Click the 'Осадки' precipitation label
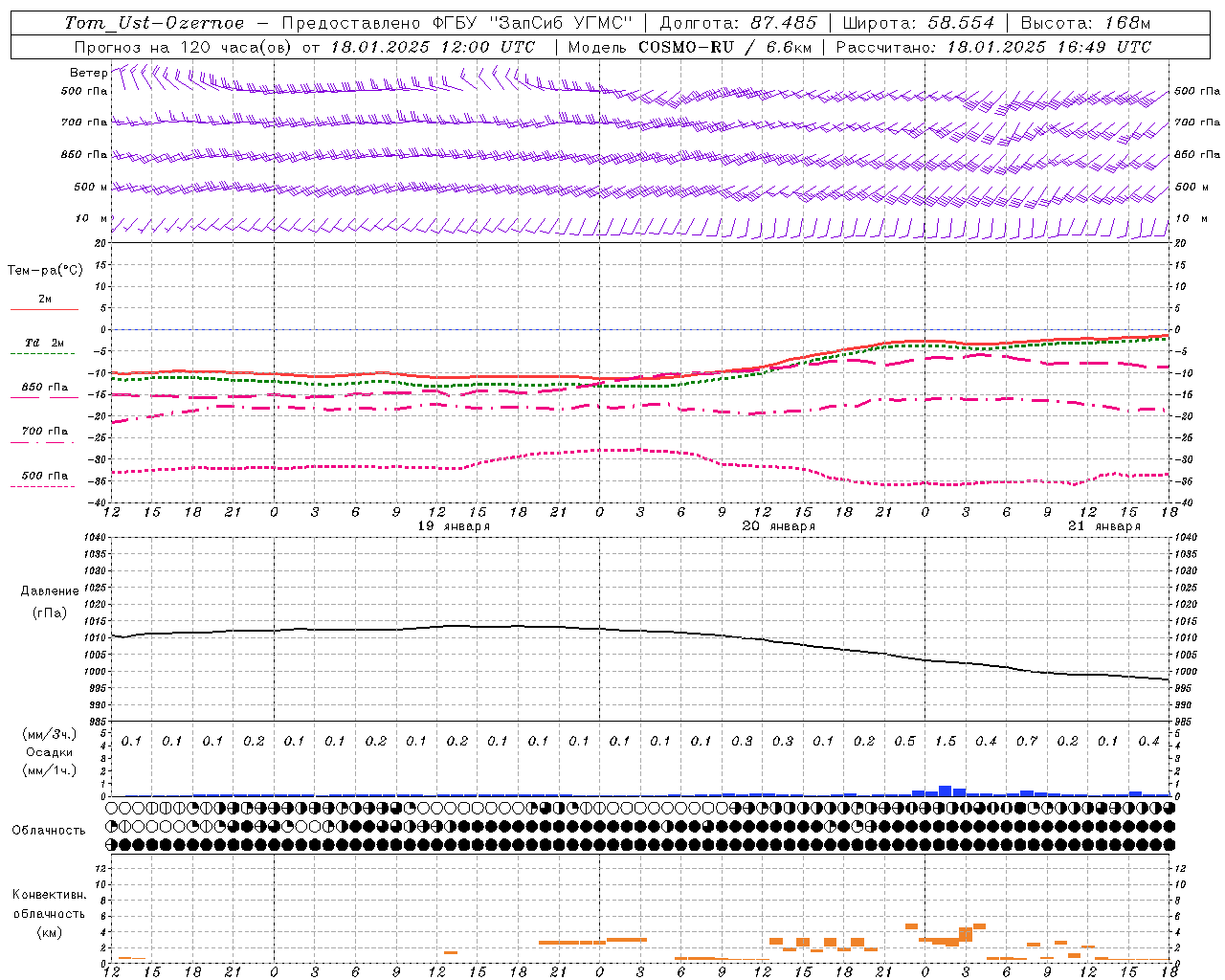Screen dimensions: 1225x980 [49, 752]
